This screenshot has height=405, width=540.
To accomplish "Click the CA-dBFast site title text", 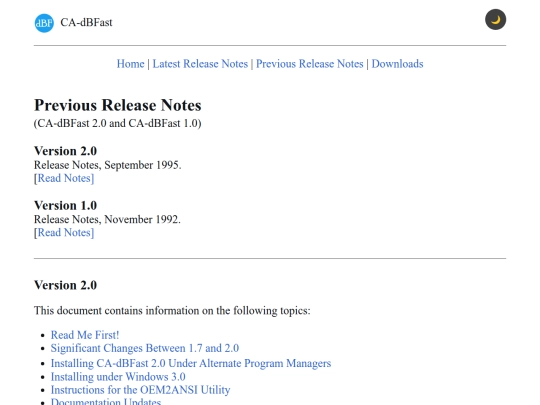I will 86,22.
